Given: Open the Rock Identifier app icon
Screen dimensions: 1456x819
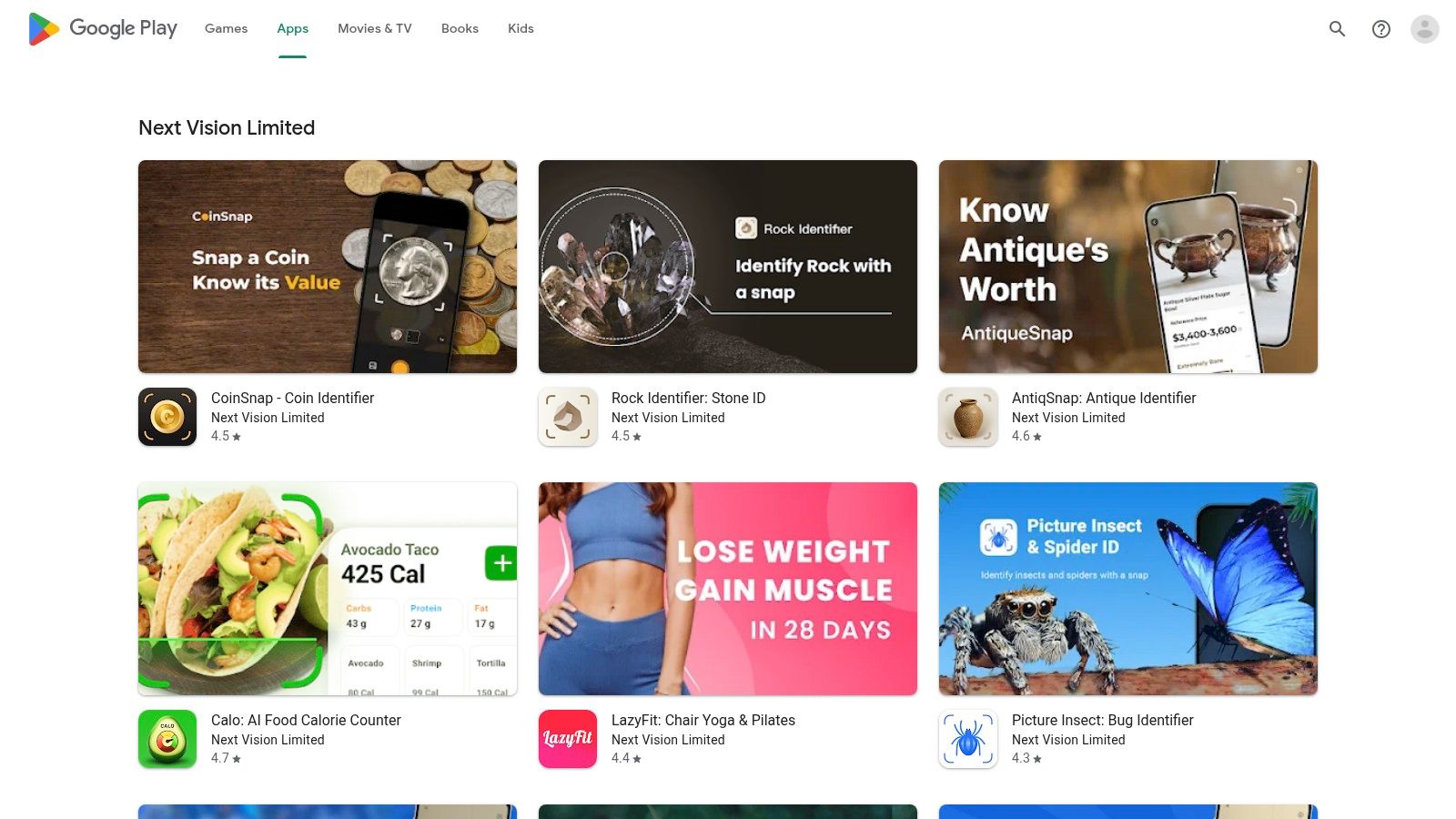Looking at the screenshot, I should click(x=568, y=417).
